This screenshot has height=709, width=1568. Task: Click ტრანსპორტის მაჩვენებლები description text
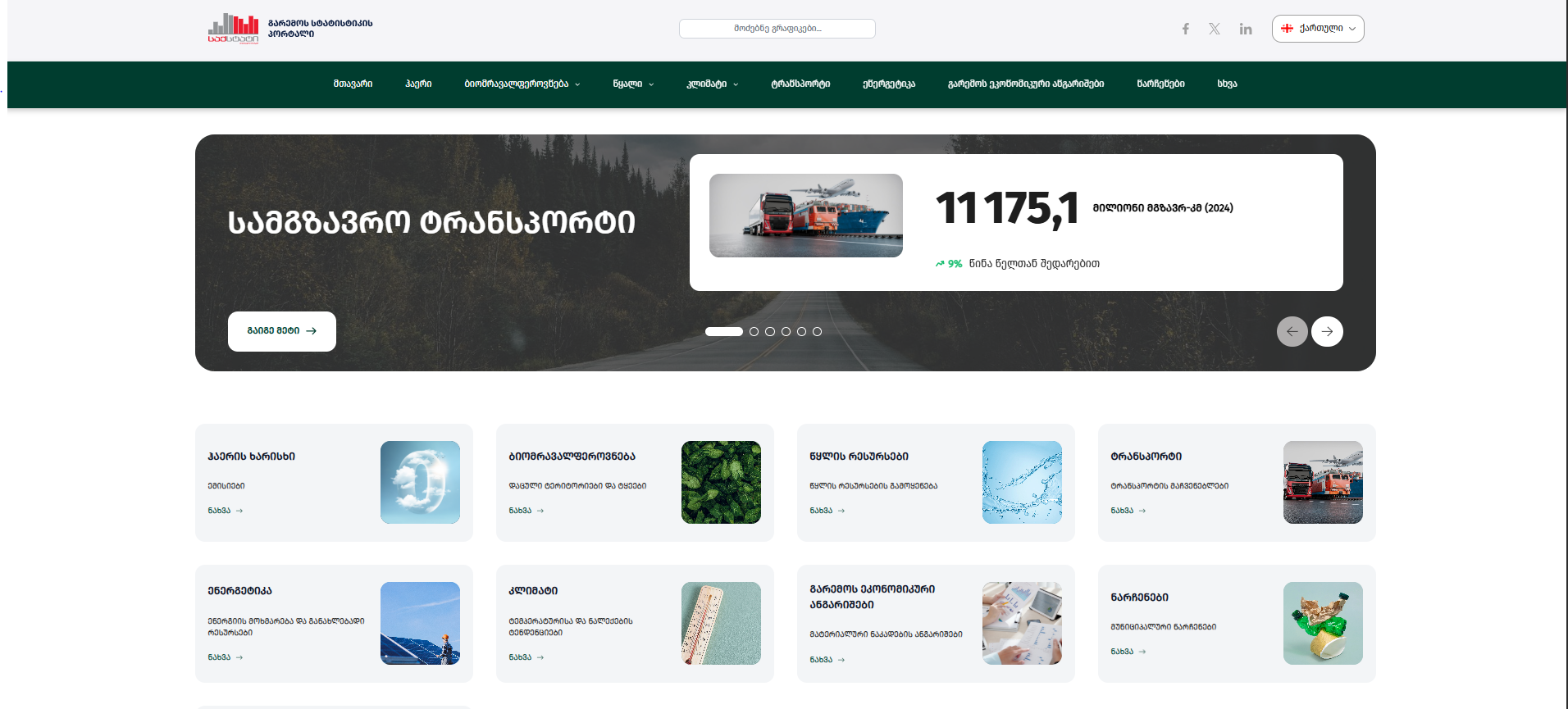click(x=1169, y=486)
